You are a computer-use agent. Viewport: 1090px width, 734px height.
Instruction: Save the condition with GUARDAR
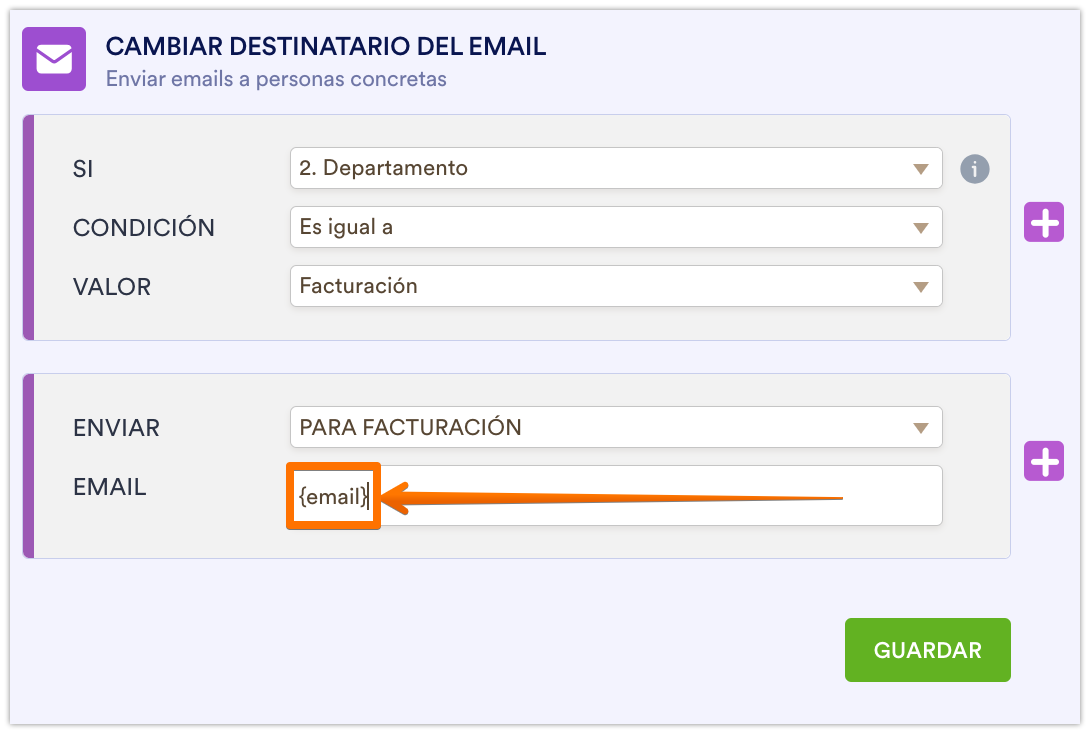point(927,650)
